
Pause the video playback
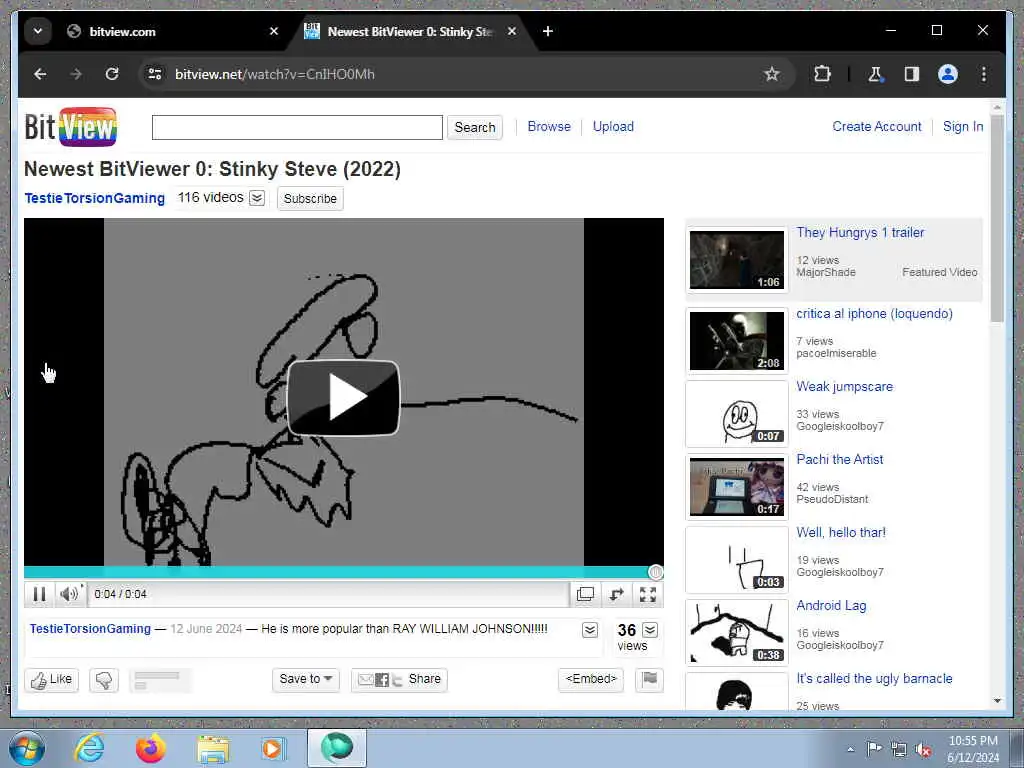pyautogui.click(x=39, y=594)
